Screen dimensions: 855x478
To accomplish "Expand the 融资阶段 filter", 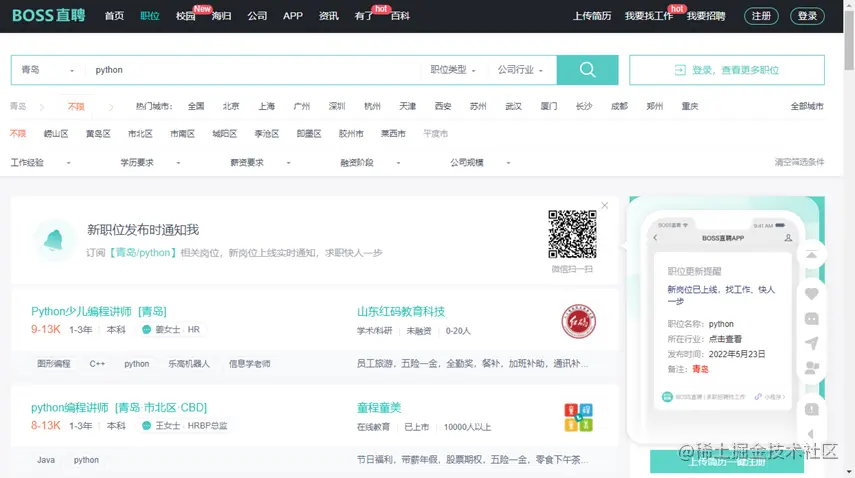I will tap(370, 162).
